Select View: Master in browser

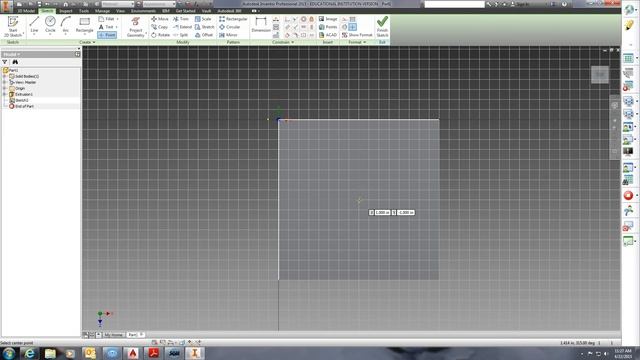click(23, 82)
